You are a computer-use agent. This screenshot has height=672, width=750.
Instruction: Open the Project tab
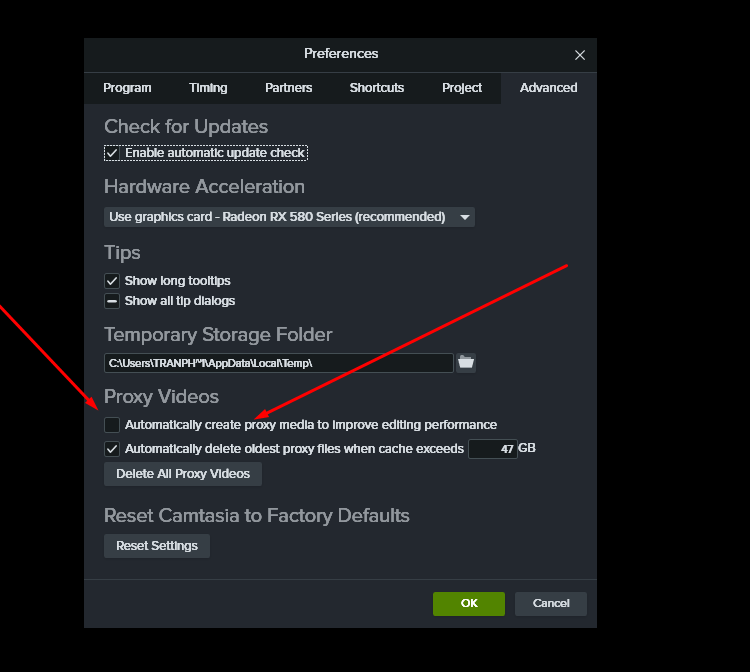pyautogui.click(x=462, y=88)
